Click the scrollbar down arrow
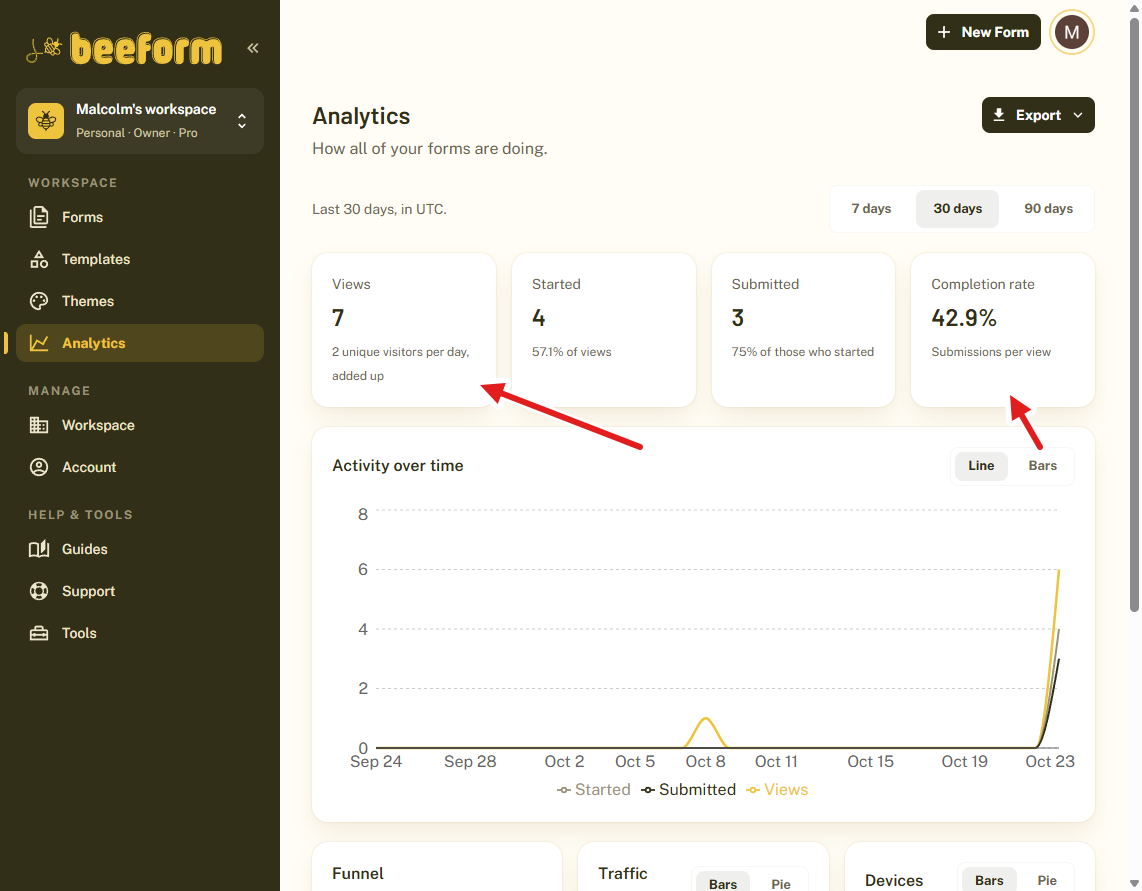 pyautogui.click(x=1134, y=884)
